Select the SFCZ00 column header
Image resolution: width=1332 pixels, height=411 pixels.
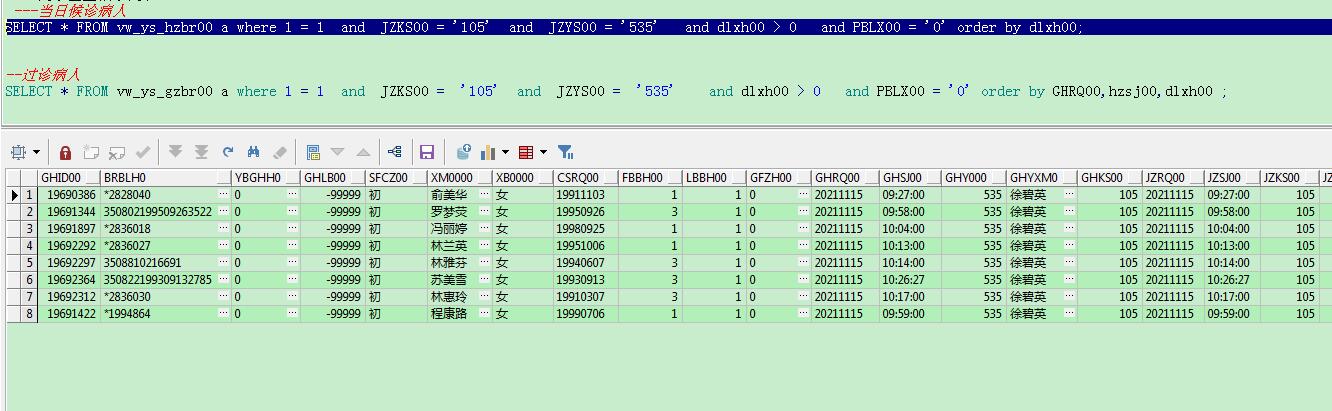coord(396,178)
